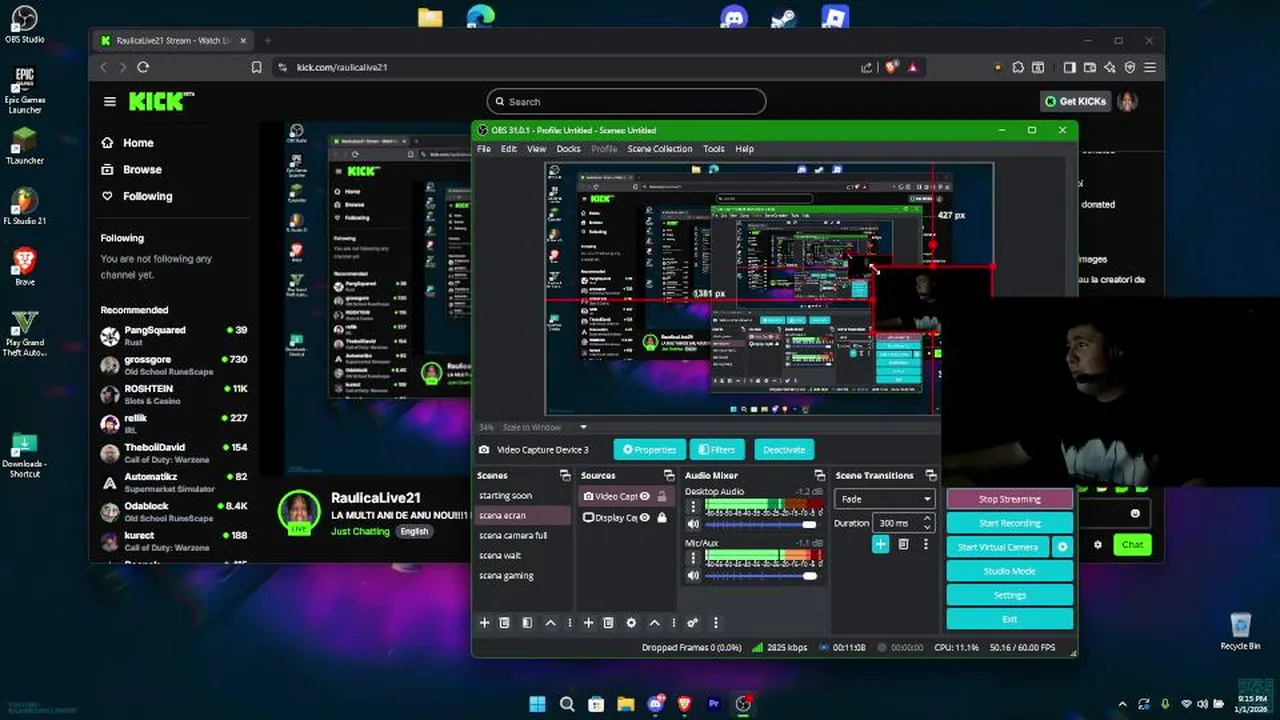Image resolution: width=1280 pixels, height=720 pixels.
Task: Add a scene transition with plus button
Action: coord(880,544)
